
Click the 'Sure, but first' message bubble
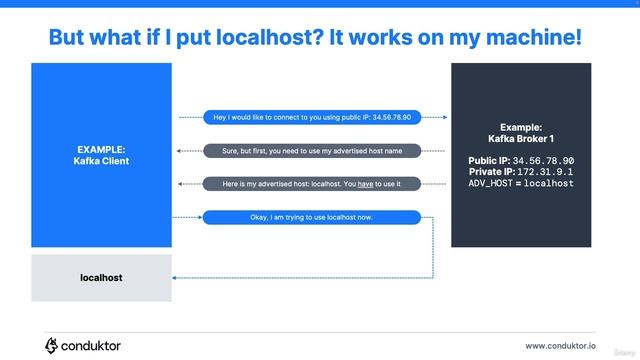click(312, 151)
